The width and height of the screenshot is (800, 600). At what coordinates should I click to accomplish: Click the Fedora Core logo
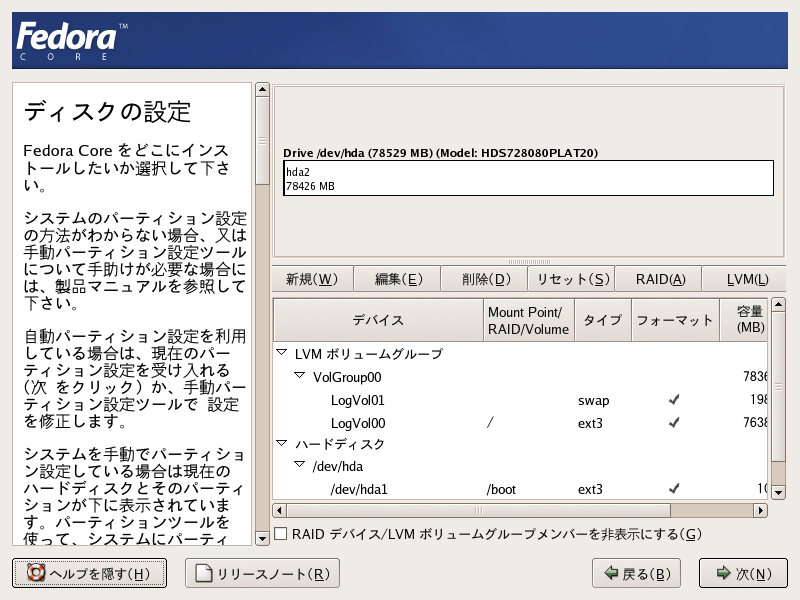pyautogui.click(x=72, y=41)
